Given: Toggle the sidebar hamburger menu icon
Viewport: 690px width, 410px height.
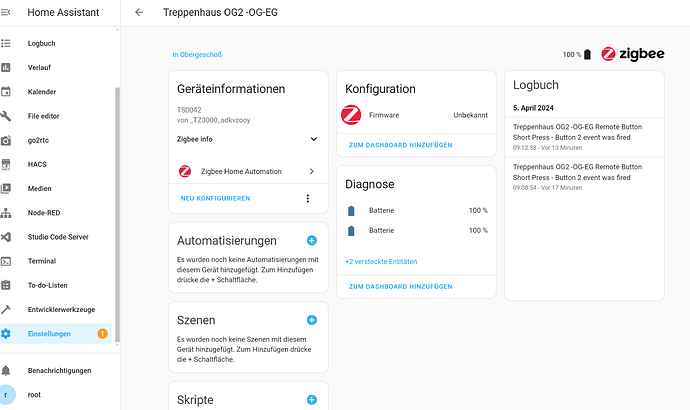Looking at the screenshot, I should pos(7,12).
